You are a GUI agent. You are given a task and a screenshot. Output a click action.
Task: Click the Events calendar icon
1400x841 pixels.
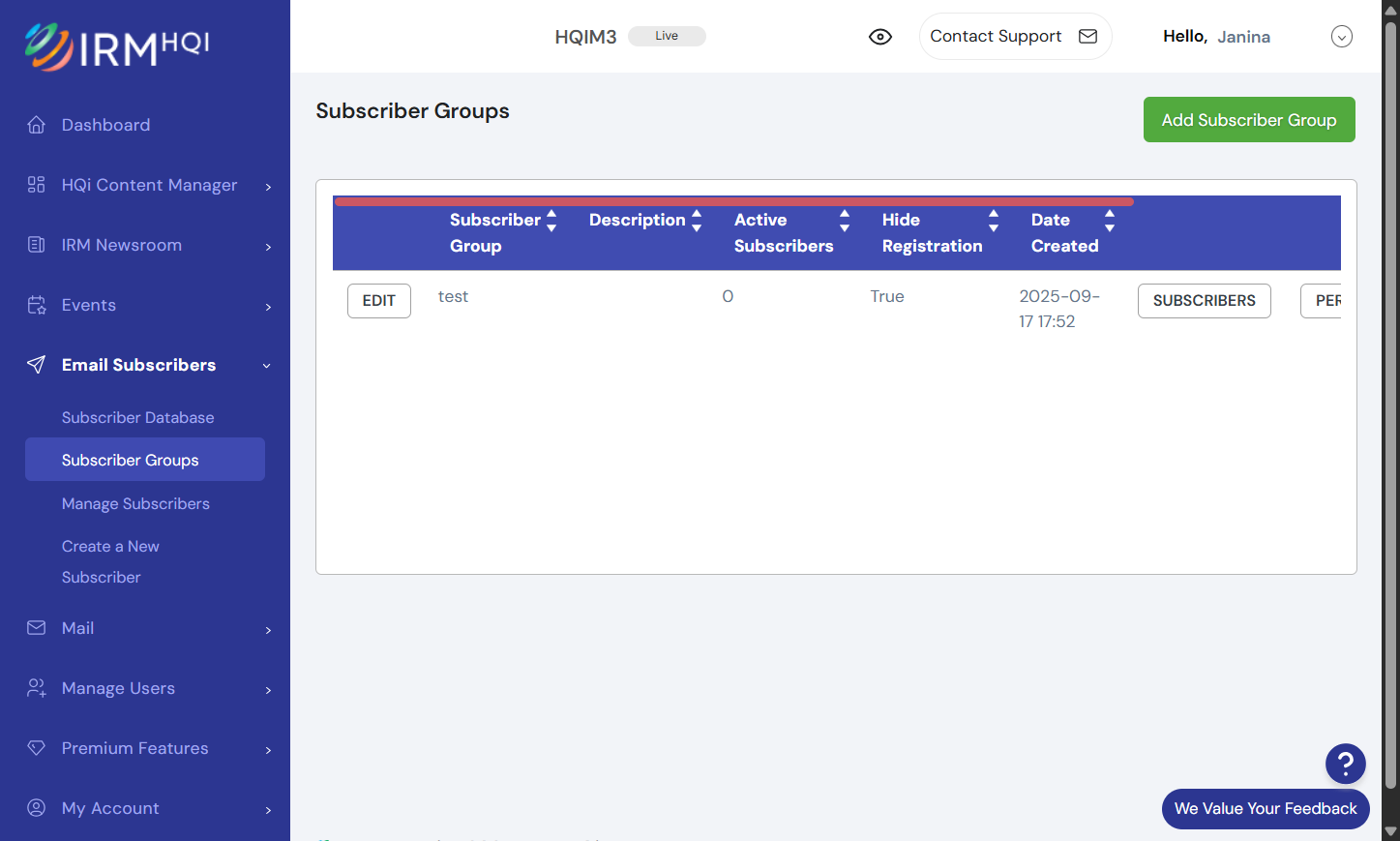pyautogui.click(x=37, y=305)
